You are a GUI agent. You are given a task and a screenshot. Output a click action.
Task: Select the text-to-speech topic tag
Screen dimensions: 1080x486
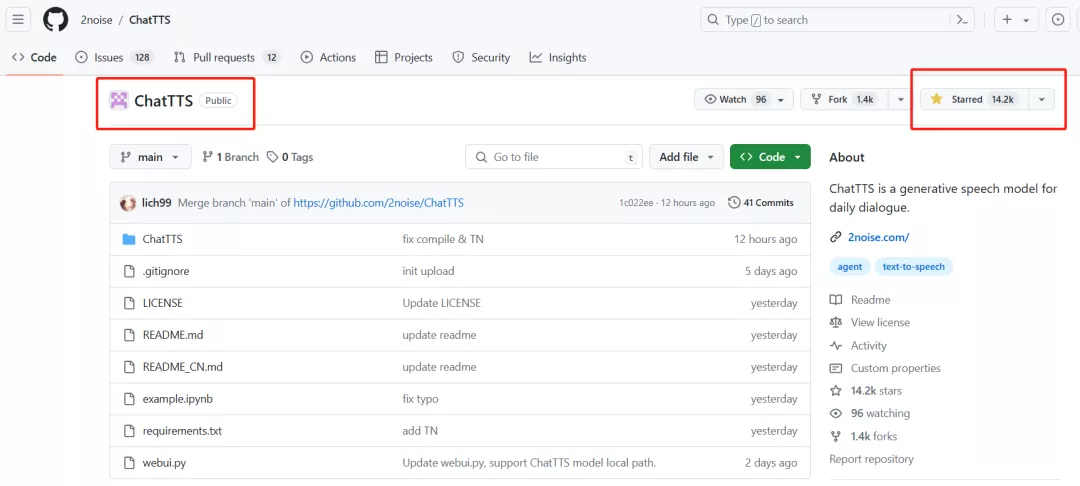click(x=913, y=267)
